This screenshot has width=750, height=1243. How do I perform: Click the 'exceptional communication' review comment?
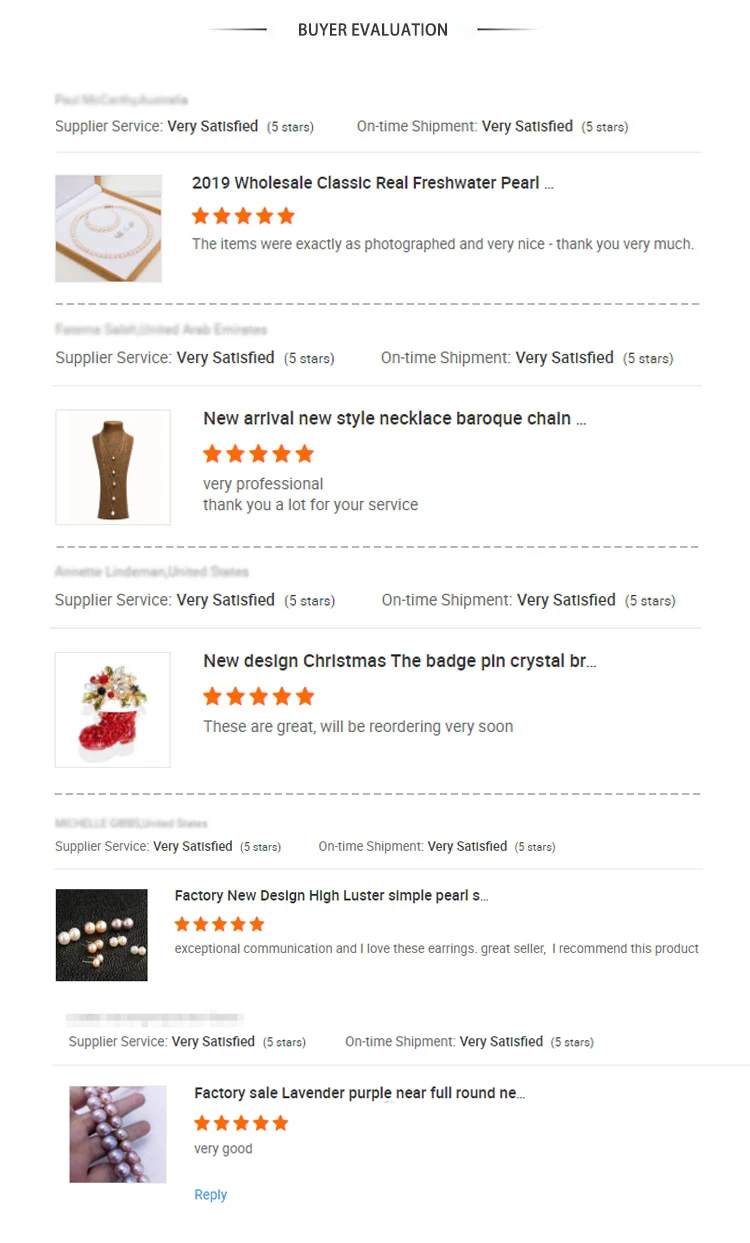point(436,948)
